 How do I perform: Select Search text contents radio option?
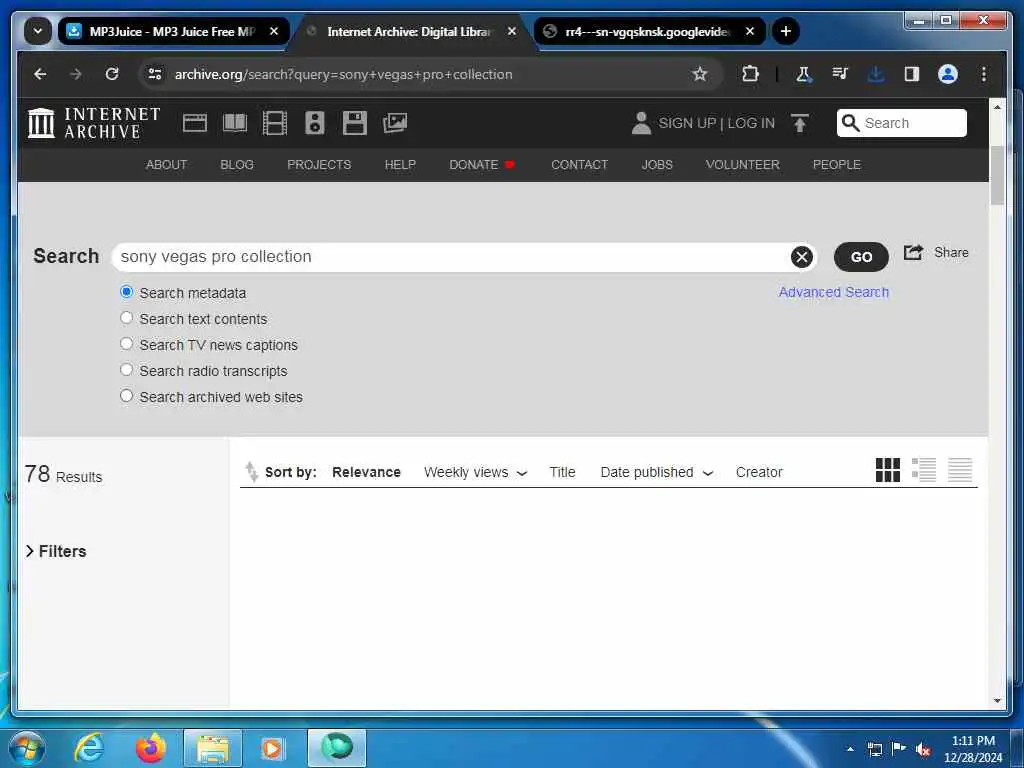[127, 318]
